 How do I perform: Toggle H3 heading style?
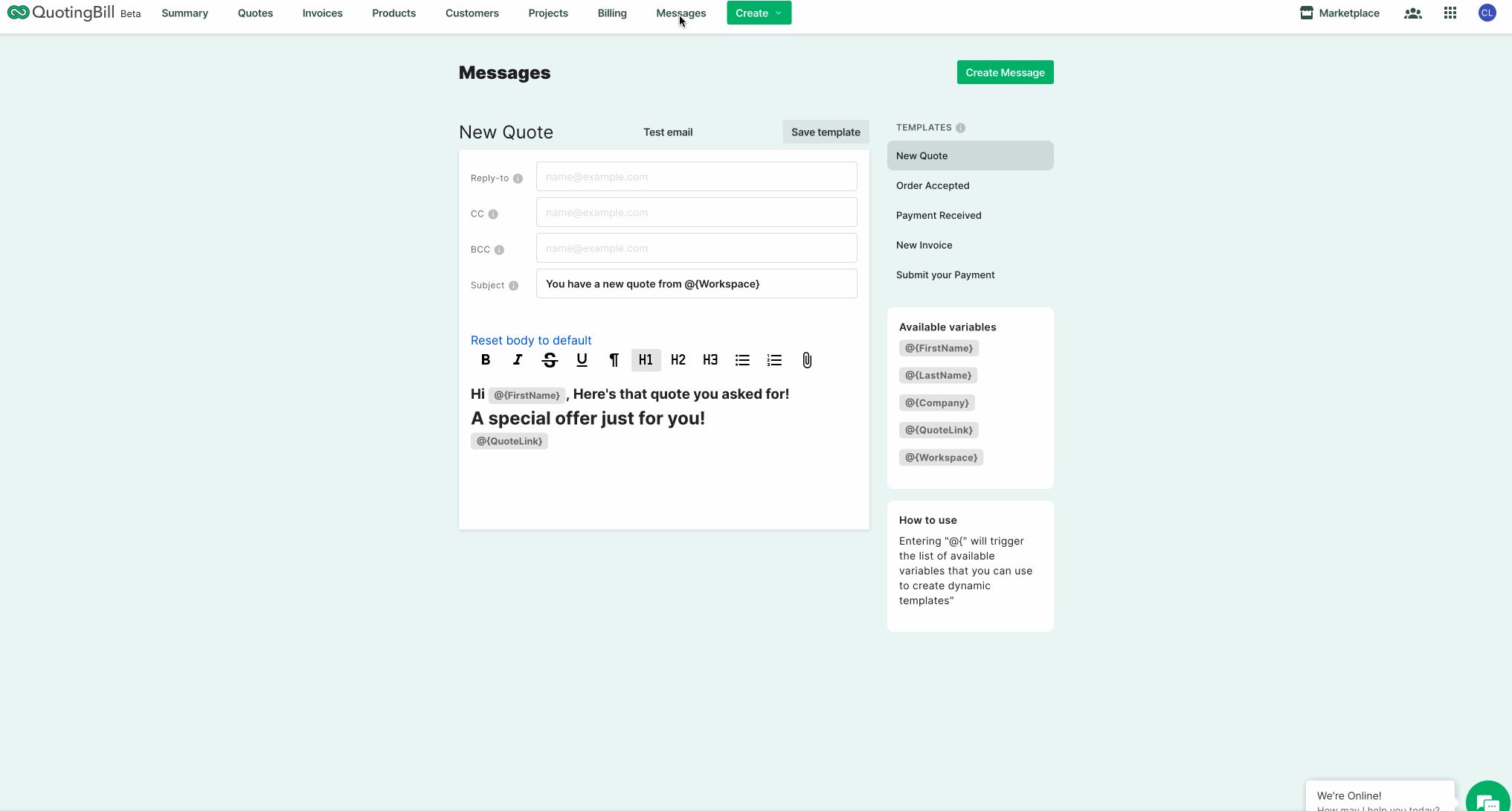710,360
